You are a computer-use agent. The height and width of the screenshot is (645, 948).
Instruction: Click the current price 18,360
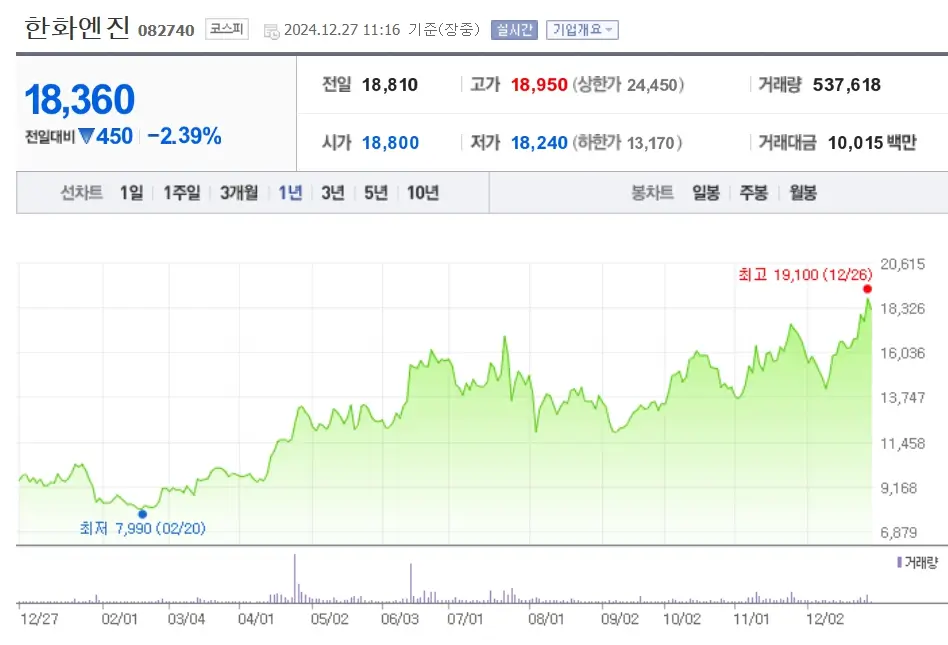click(x=80, y=100)
